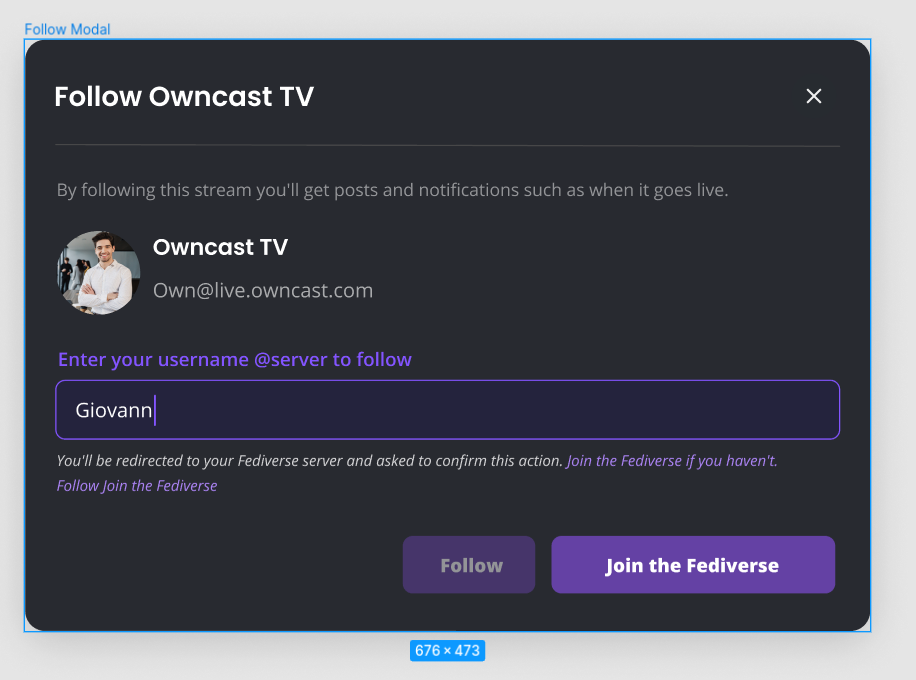Click the typed text Giovann

tap(113, 410)
